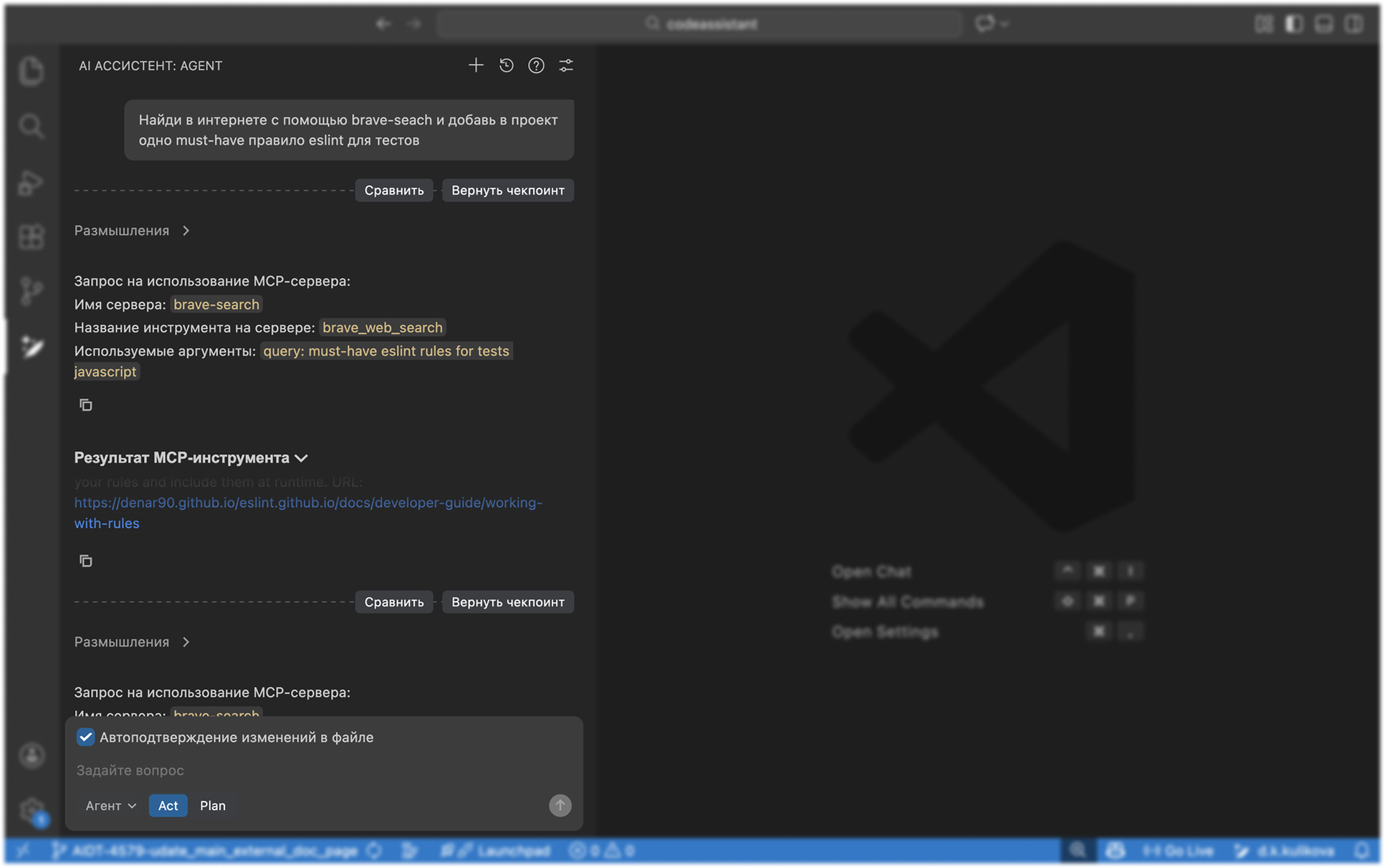Start a new chat with plus icon
The image size is (1385, 868).
point(476,66)
